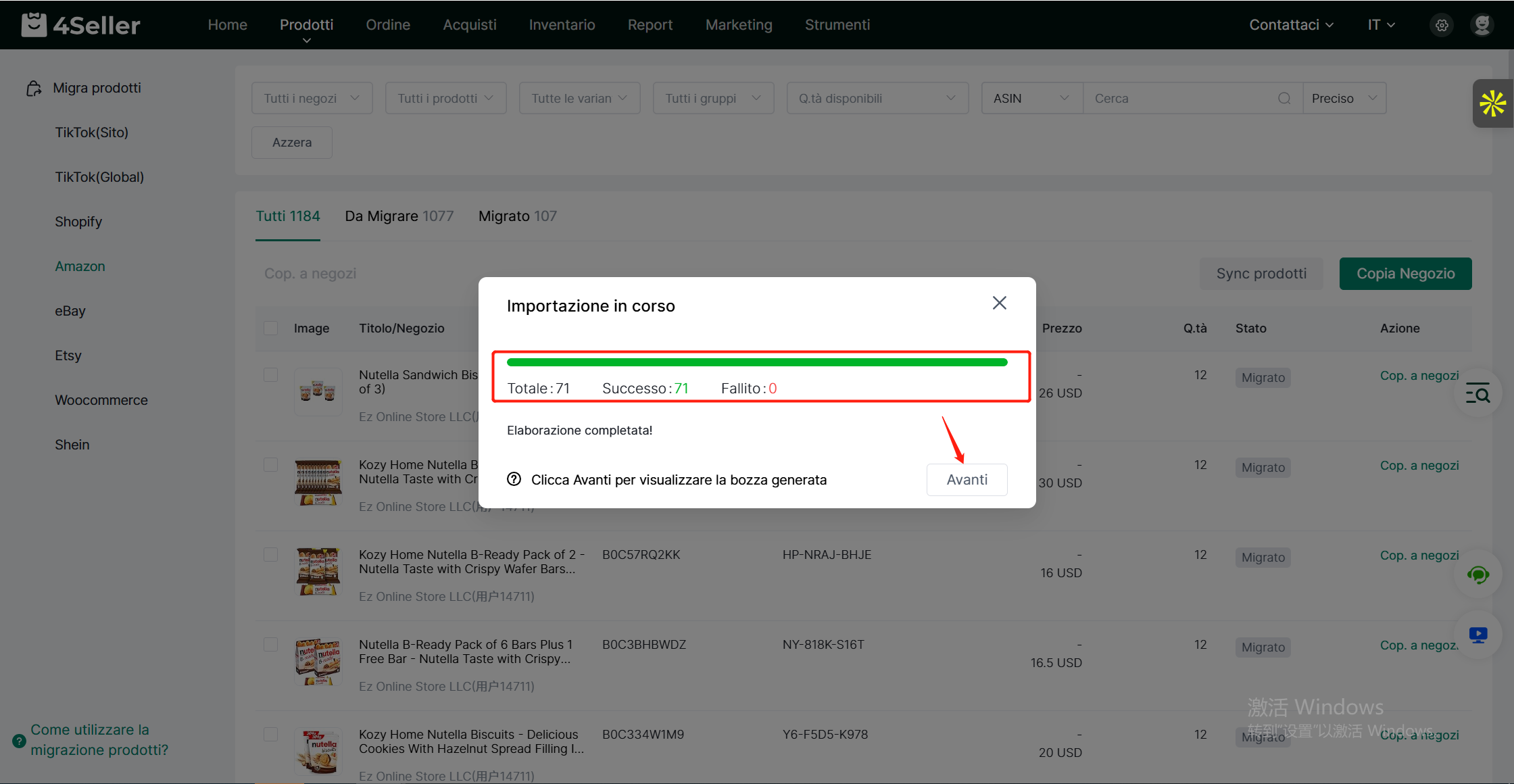This screenshot has width=1514, height=784.
Task: Switch to the Da Migrare 1077 tab
Action: [399, 216]
